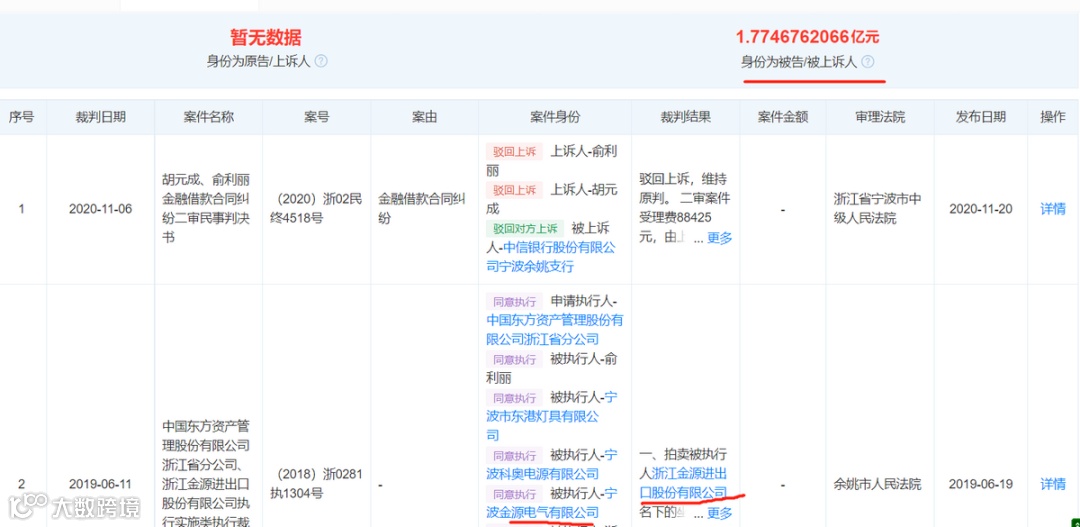Click the 操作 column header
The height and width of the screenshot is (527, 1080).
click(x=1052, y=117)
